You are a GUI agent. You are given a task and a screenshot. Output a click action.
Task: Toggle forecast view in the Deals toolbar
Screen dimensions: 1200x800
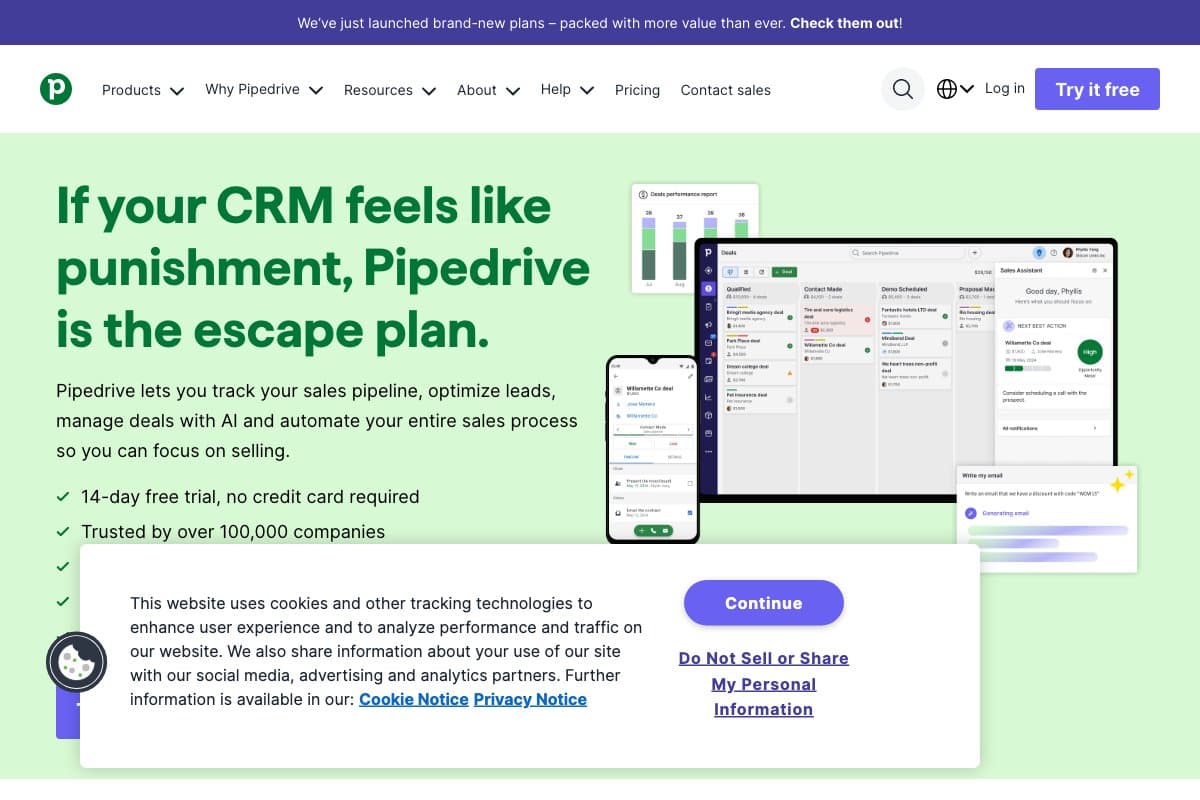pyautogui.click(x=760, y=272)
